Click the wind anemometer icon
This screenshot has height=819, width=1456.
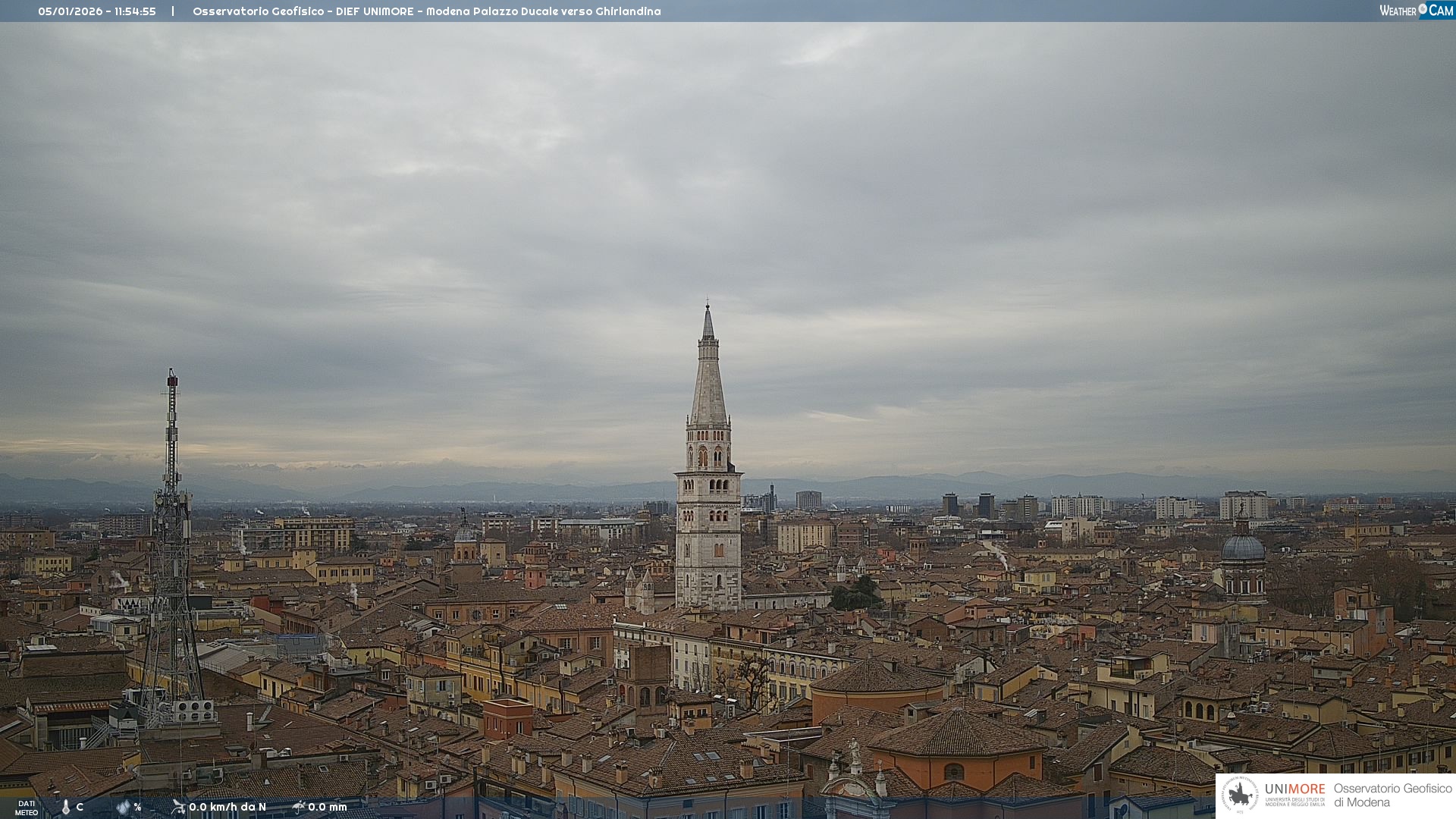[x=178, y=807]
